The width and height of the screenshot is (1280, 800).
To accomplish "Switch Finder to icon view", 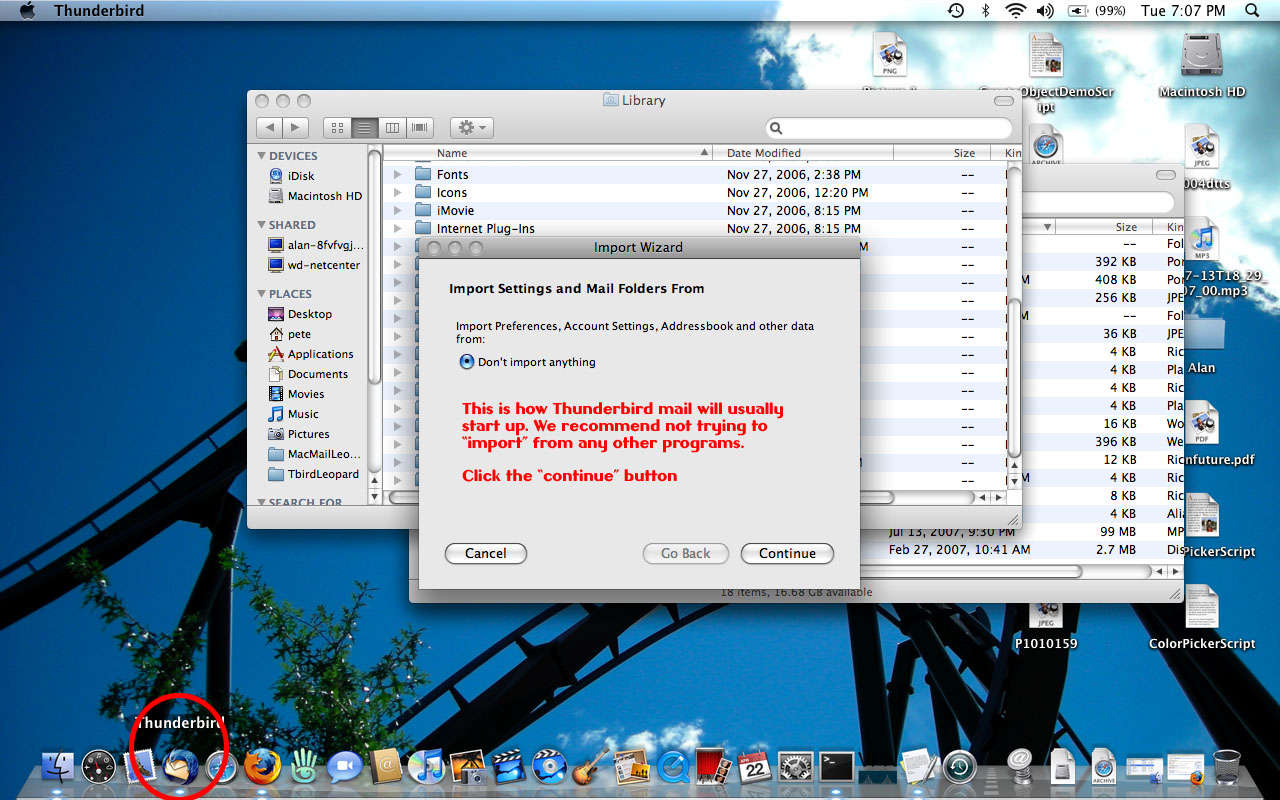I will pyautogui.click(x=337, y=128).
